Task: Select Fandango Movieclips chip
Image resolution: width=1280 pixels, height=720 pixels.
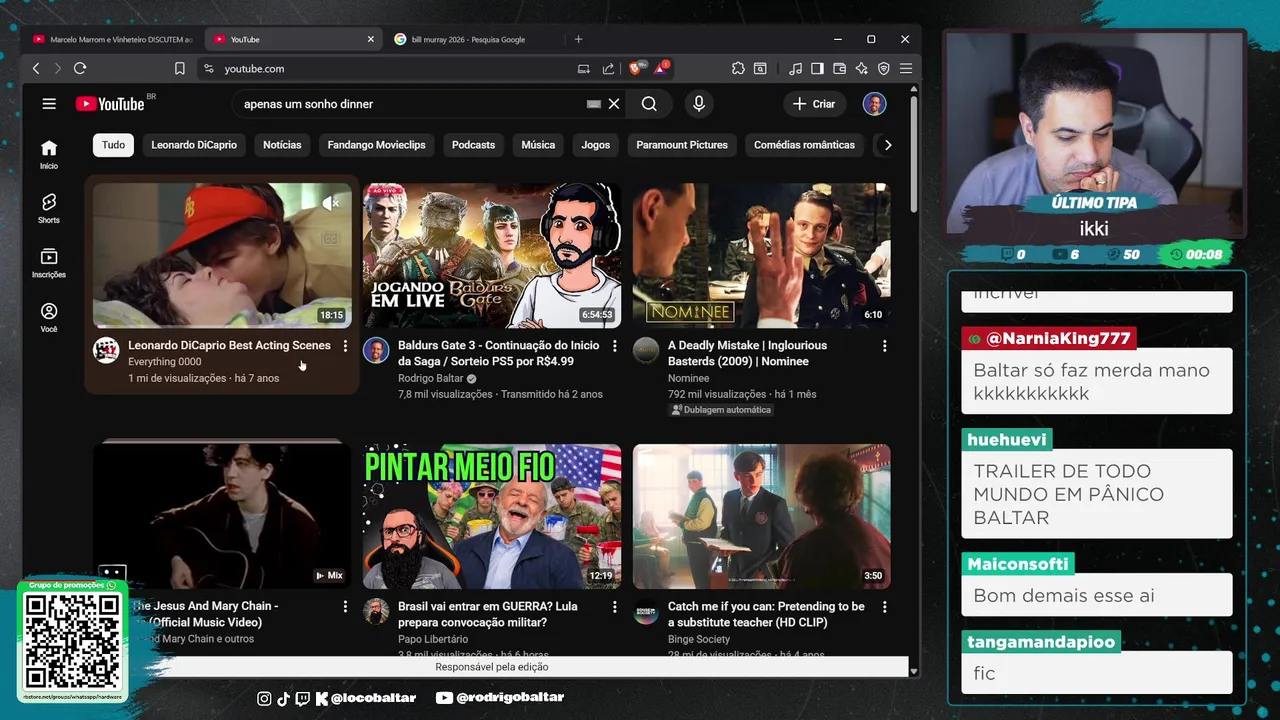Action: click(x=376, y=145)
